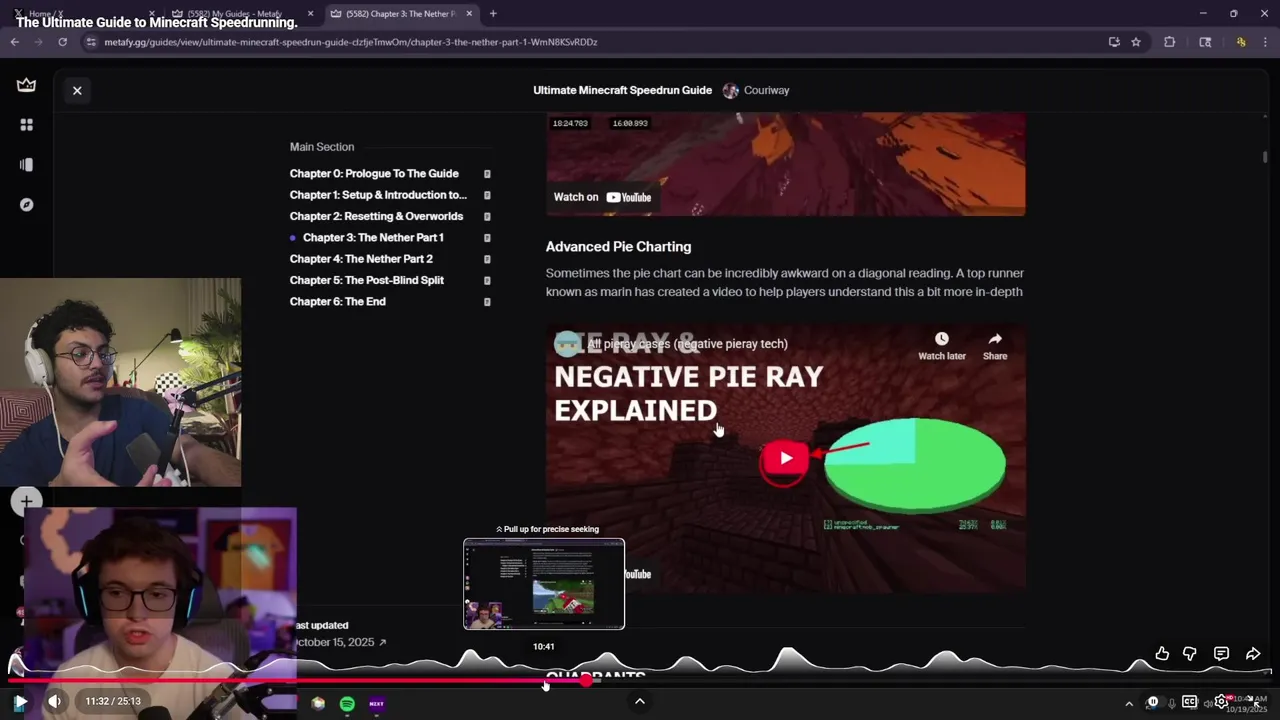The image size is (1280, 720).
Task: Click Watch on YouTube on the upper video
Action: [x=603, y=197]
